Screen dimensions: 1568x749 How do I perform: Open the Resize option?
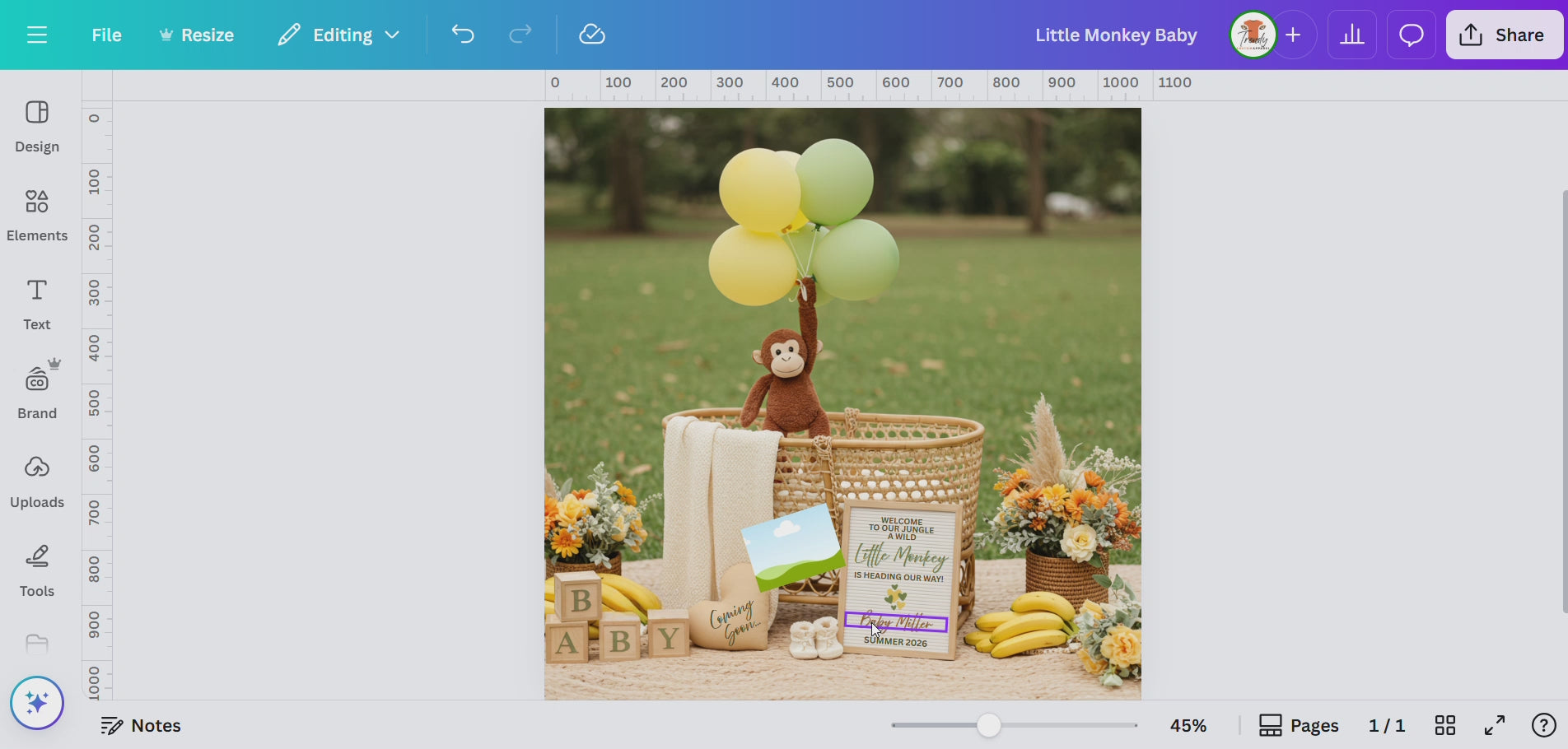(196, 35)
